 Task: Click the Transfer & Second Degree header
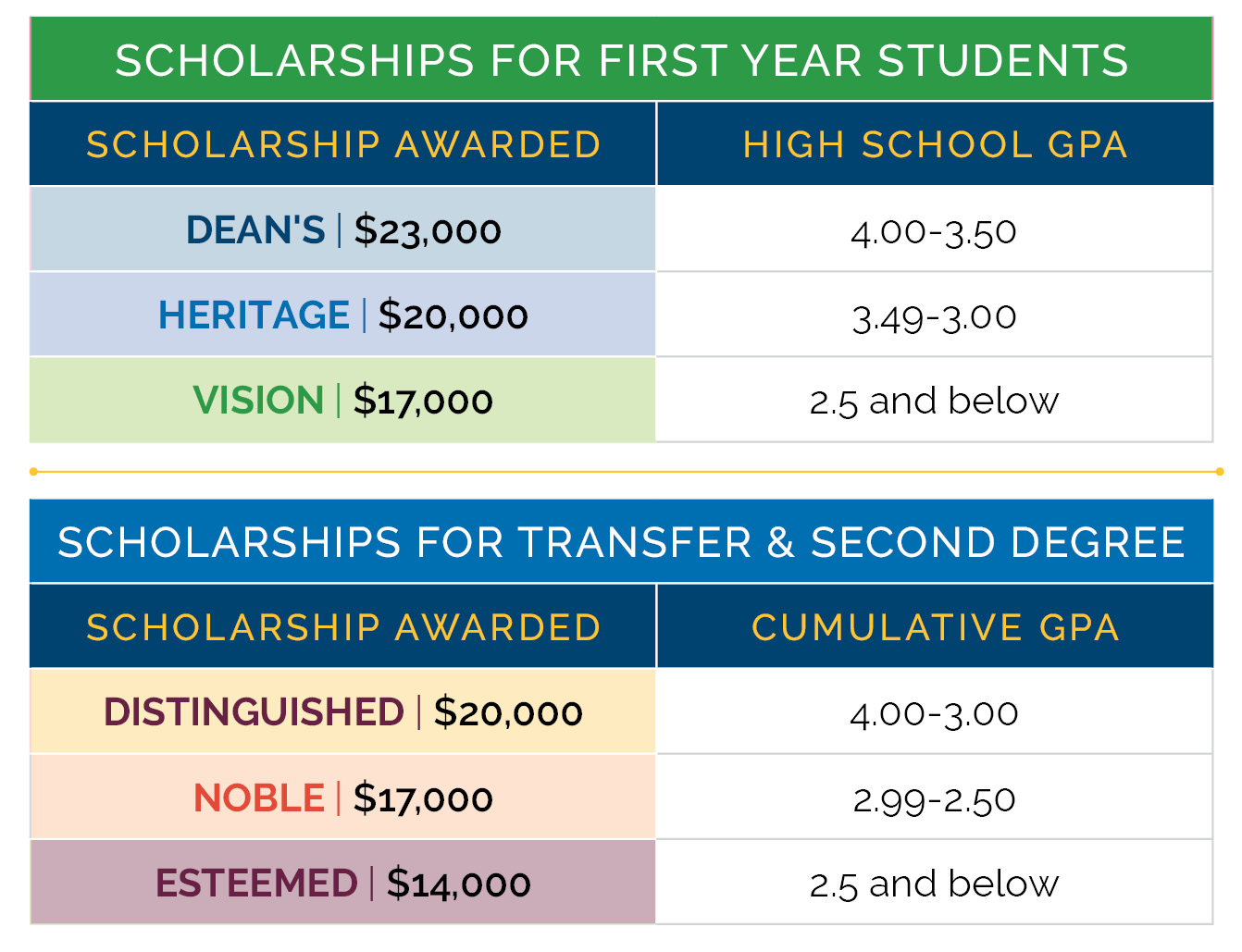621,542
